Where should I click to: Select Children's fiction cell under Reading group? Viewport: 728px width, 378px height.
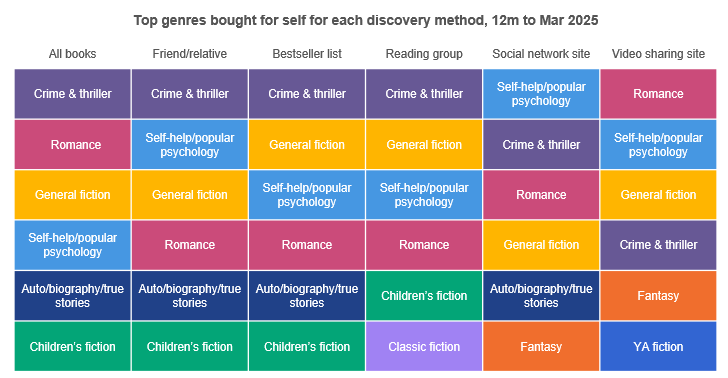pos(424,295)
